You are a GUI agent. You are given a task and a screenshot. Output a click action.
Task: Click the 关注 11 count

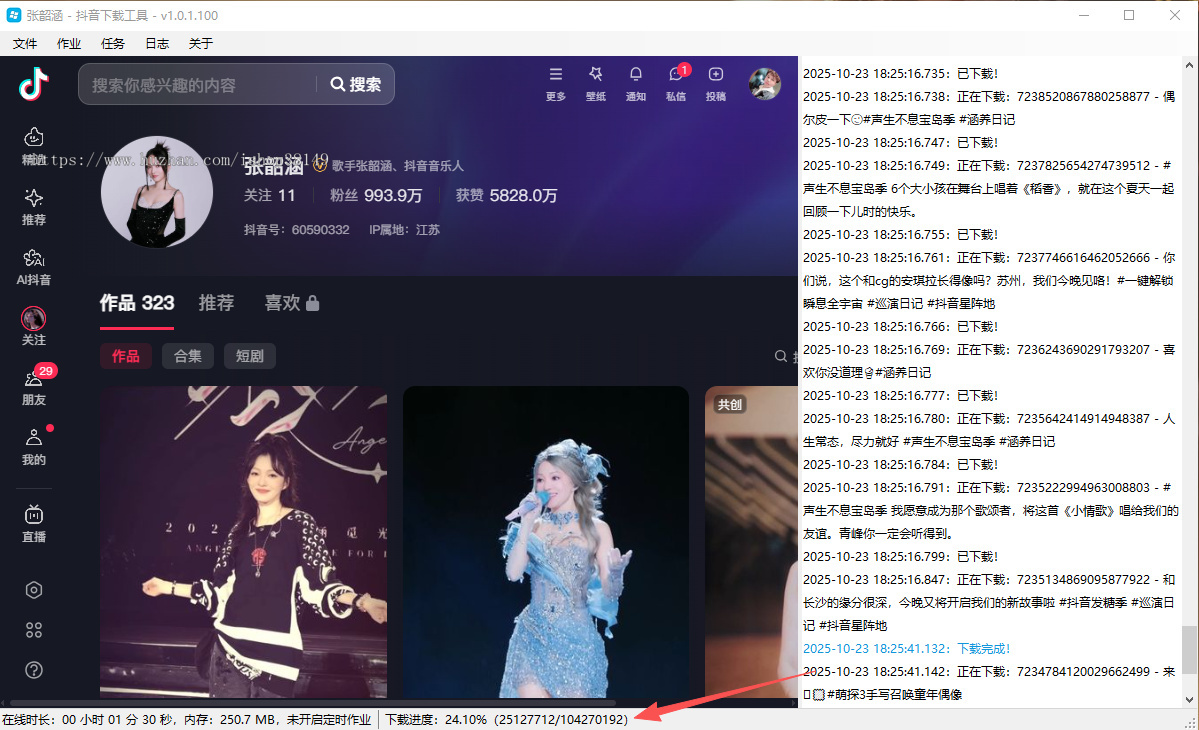click(x=269, y=196)
